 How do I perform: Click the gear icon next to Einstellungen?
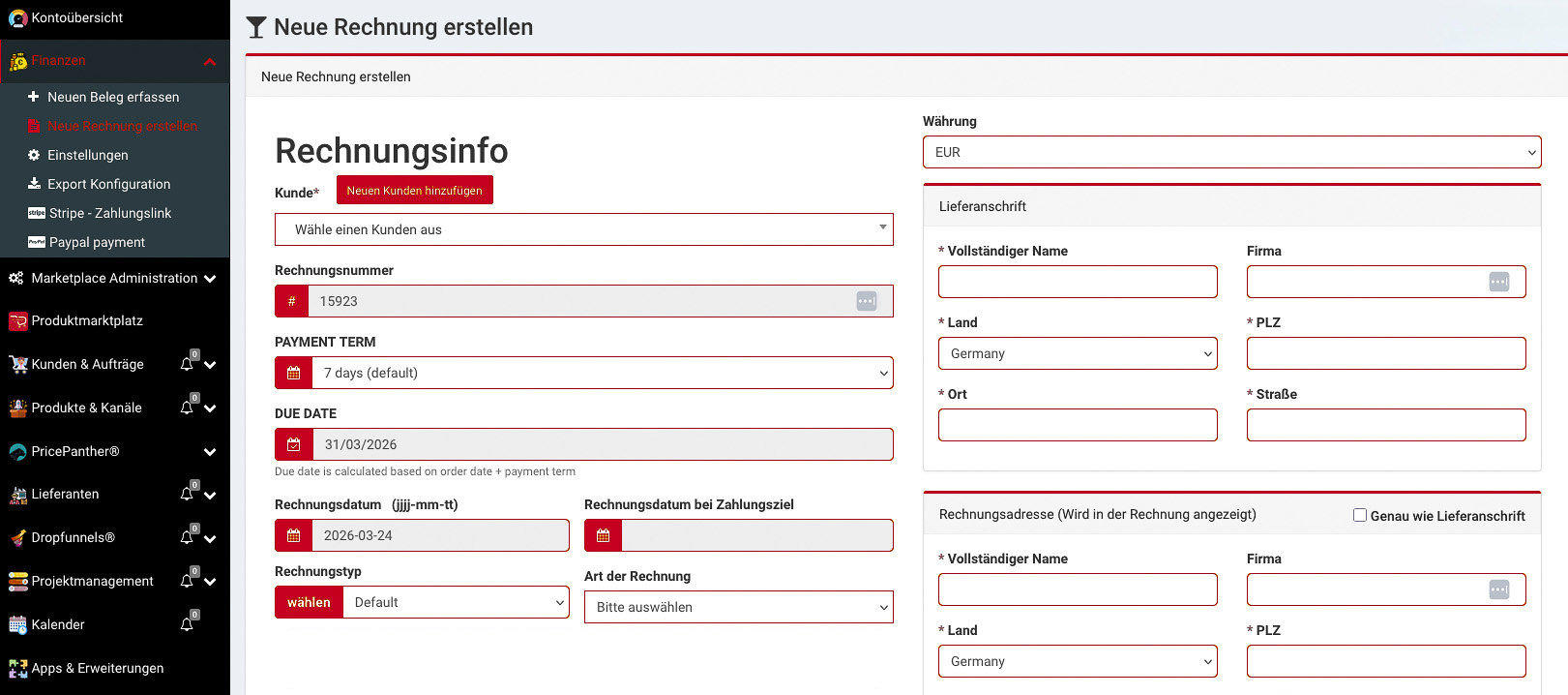(34, 155)
